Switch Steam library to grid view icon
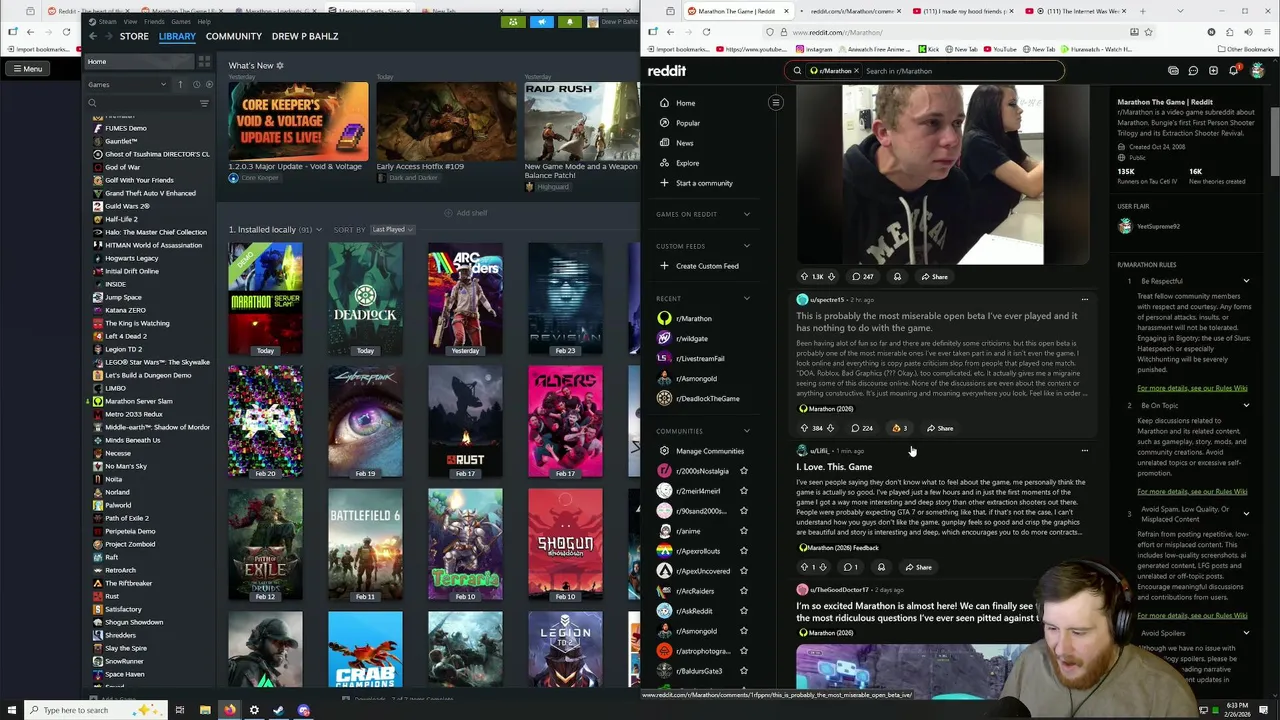 tap(204, 61)
